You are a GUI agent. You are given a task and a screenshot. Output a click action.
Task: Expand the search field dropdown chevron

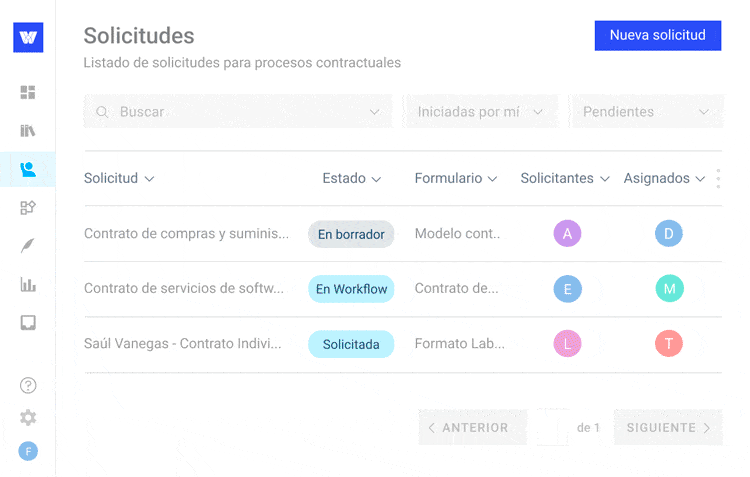pyautogui.click(x=375, y=112)
